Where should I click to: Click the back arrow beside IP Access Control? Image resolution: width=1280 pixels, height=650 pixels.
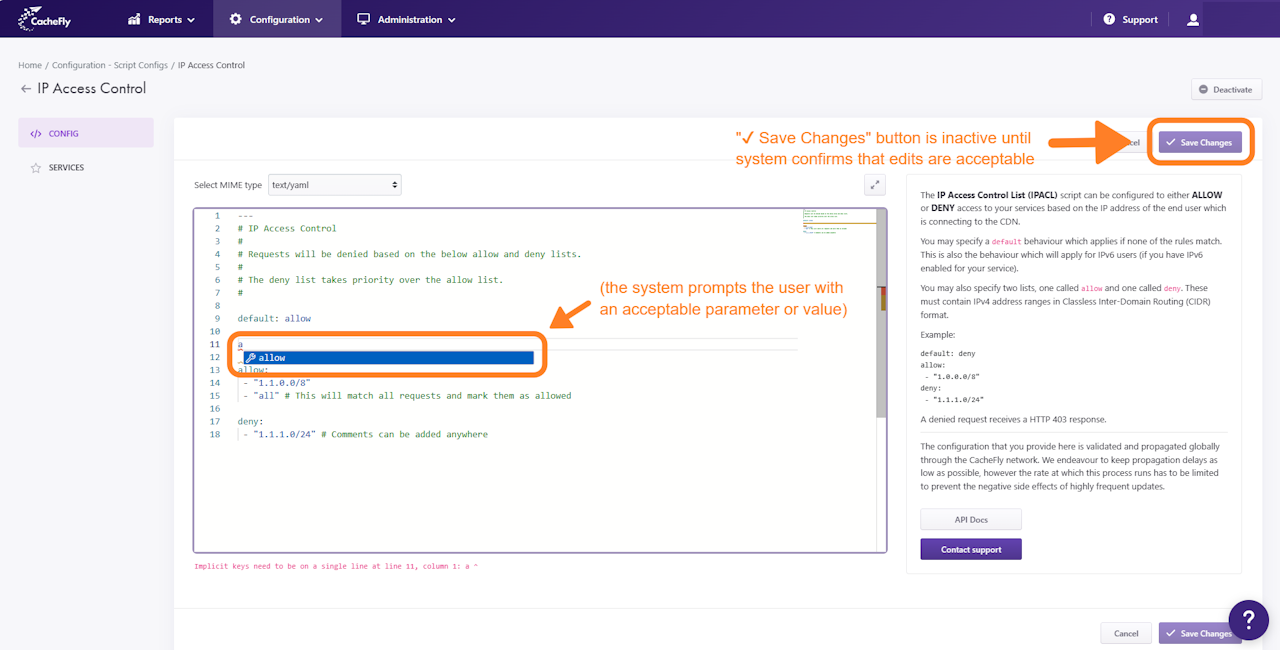tap(26, 89)
